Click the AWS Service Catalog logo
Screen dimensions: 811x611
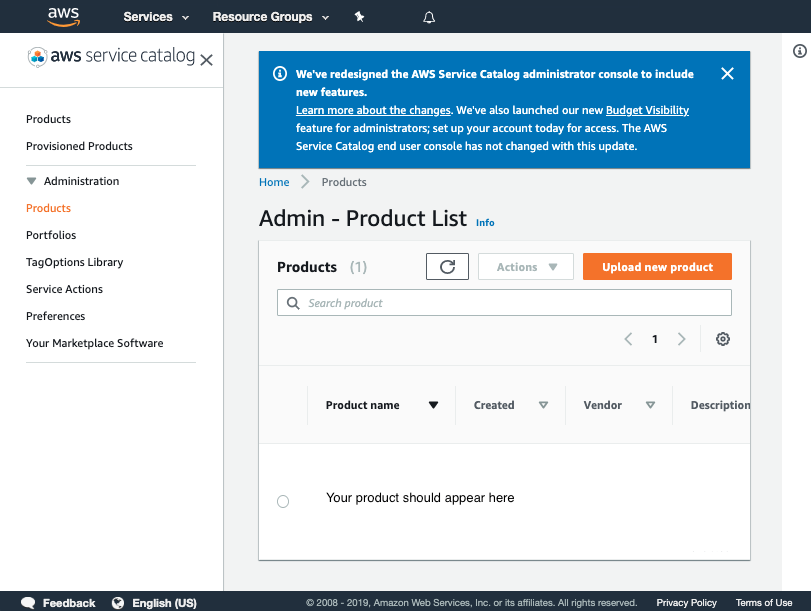point(111,56)
